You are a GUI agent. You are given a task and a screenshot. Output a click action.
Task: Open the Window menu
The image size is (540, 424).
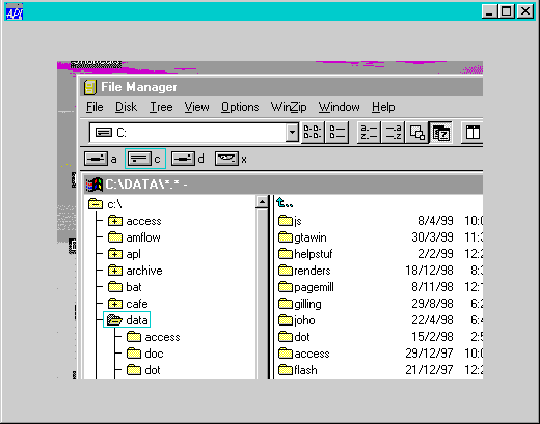pyautogui.click(x=339, y=107)
